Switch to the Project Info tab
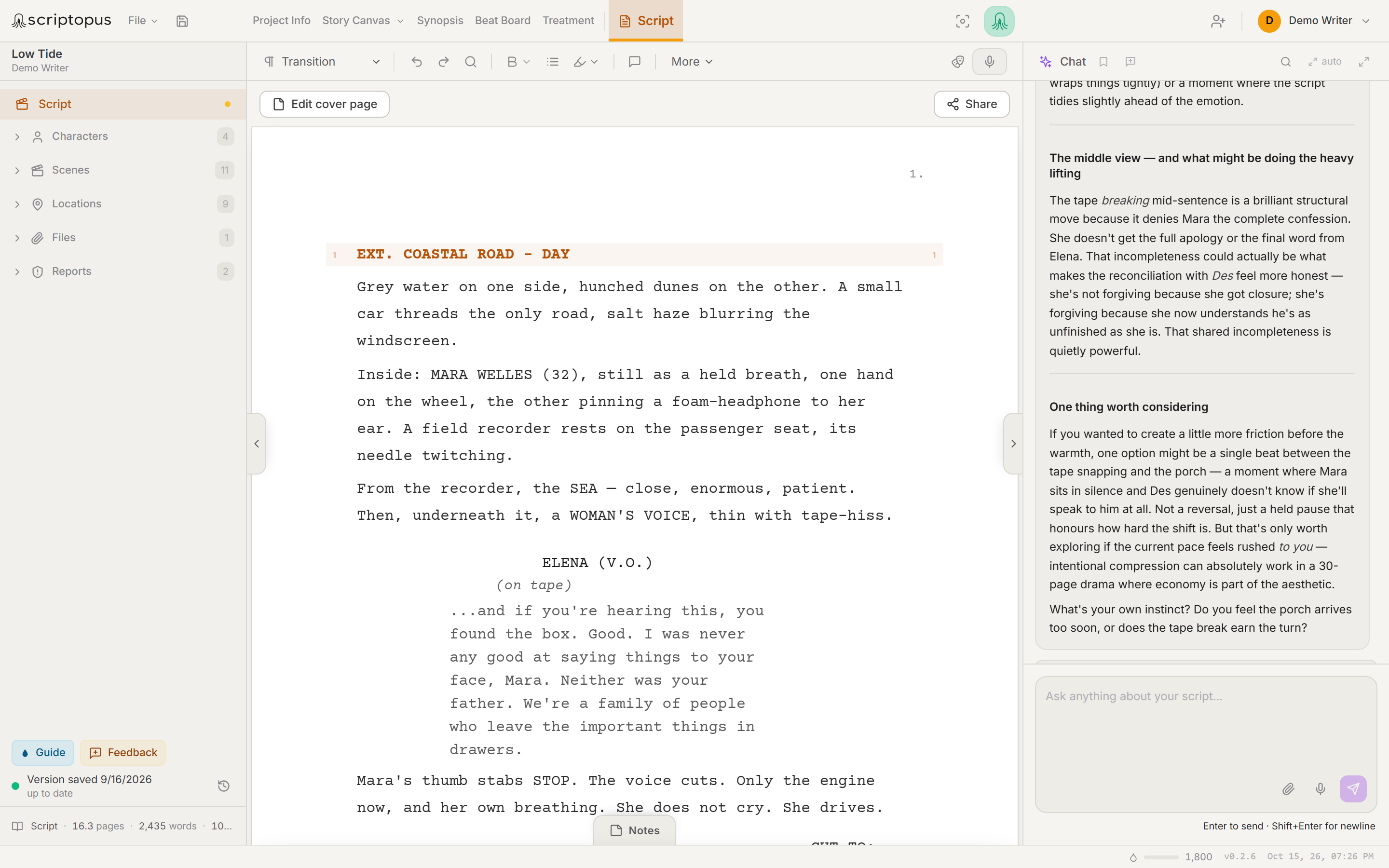 [x=281, y=21]
